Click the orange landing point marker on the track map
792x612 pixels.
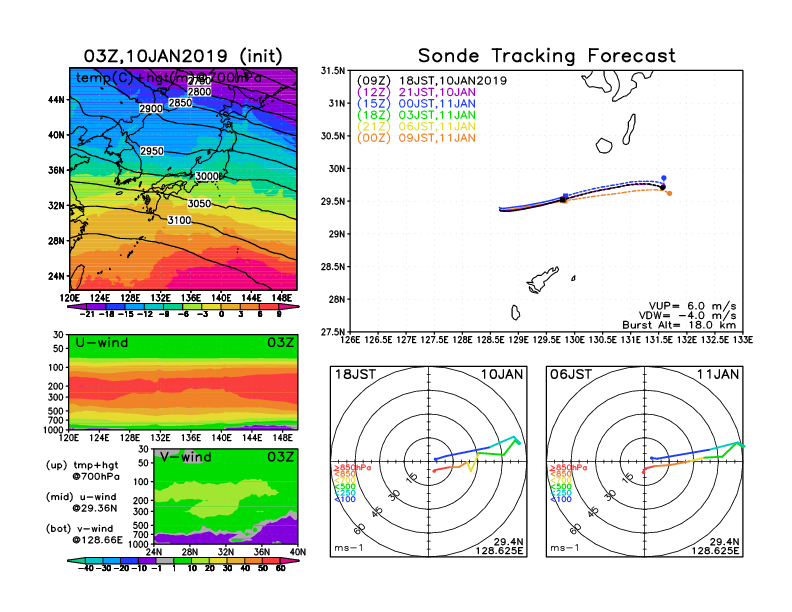point(669,193)
